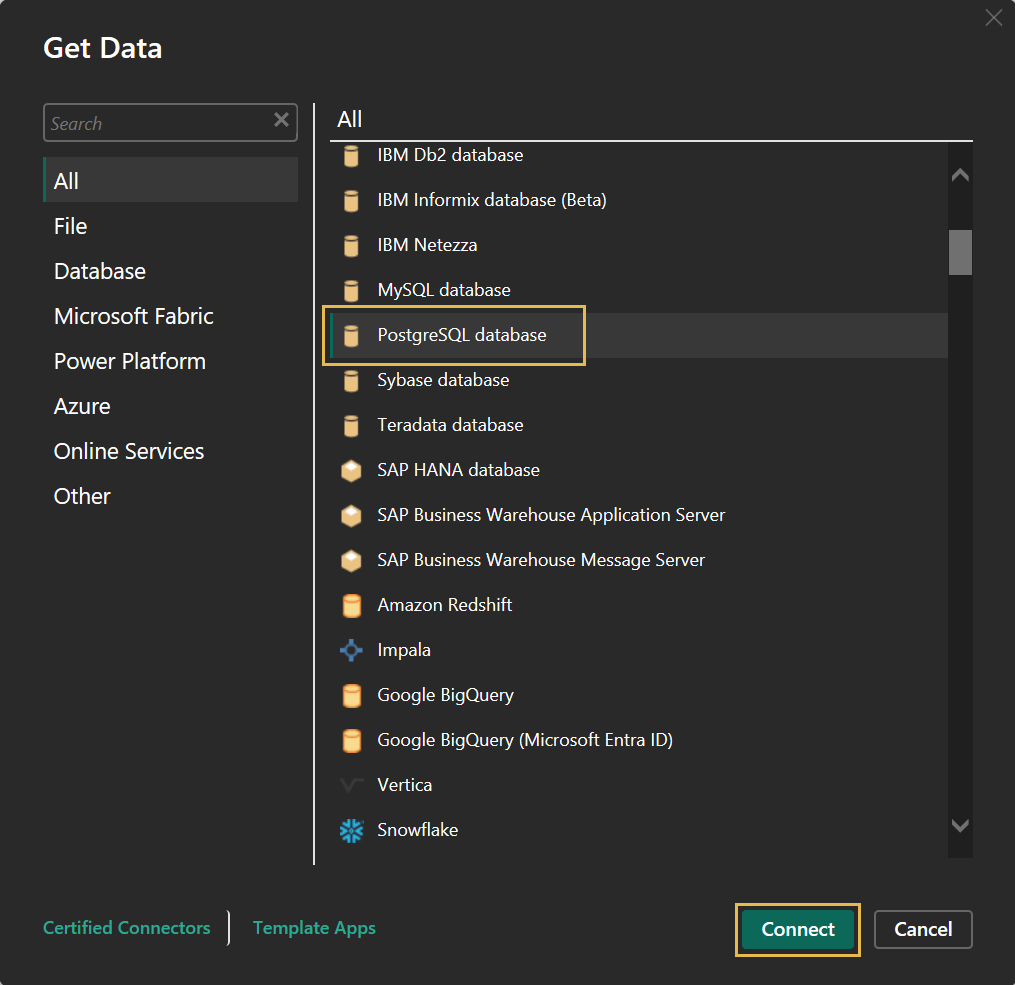Click the SAP Business Warehouse Application Server icon
Screen dimensions: 1015x985
(351, 516)
